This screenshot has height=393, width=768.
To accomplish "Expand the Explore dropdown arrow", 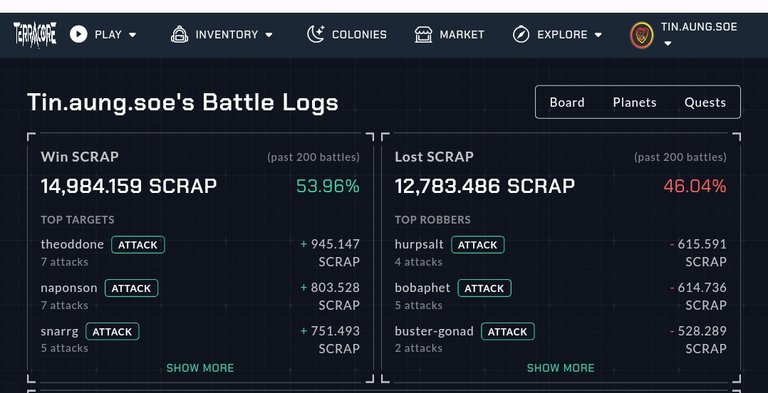I will pyautogui.click(x=598, y=35).
